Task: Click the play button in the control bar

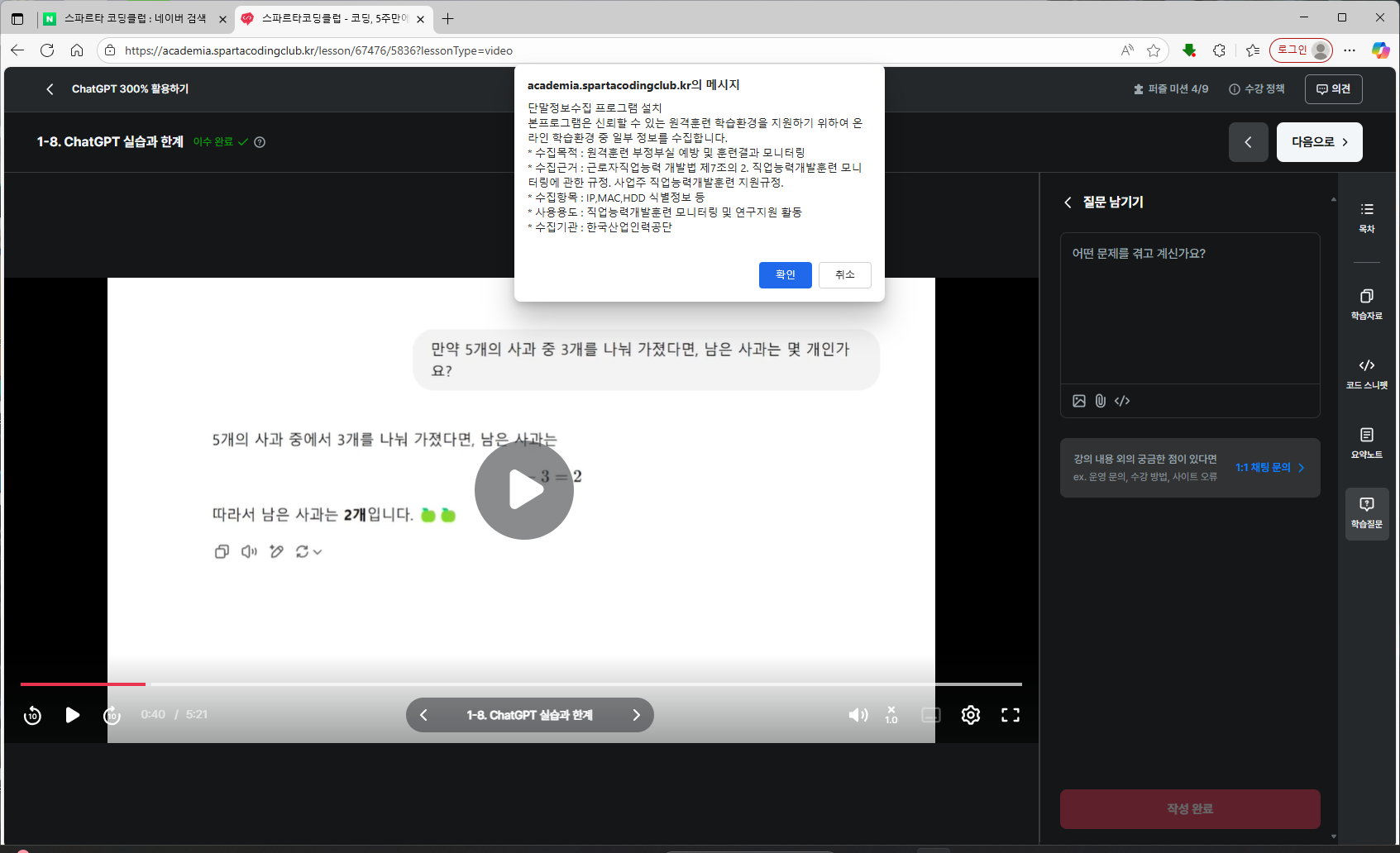Action: point(73,715)
